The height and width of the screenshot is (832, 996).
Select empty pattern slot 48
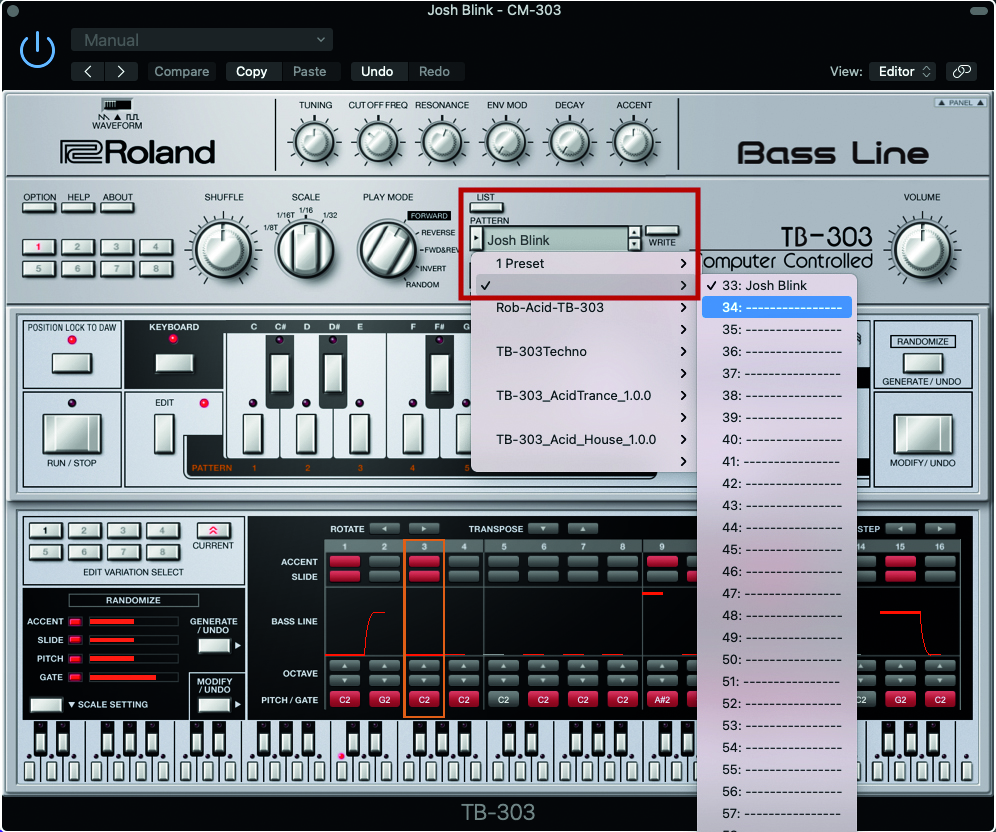tap(777, 615)
